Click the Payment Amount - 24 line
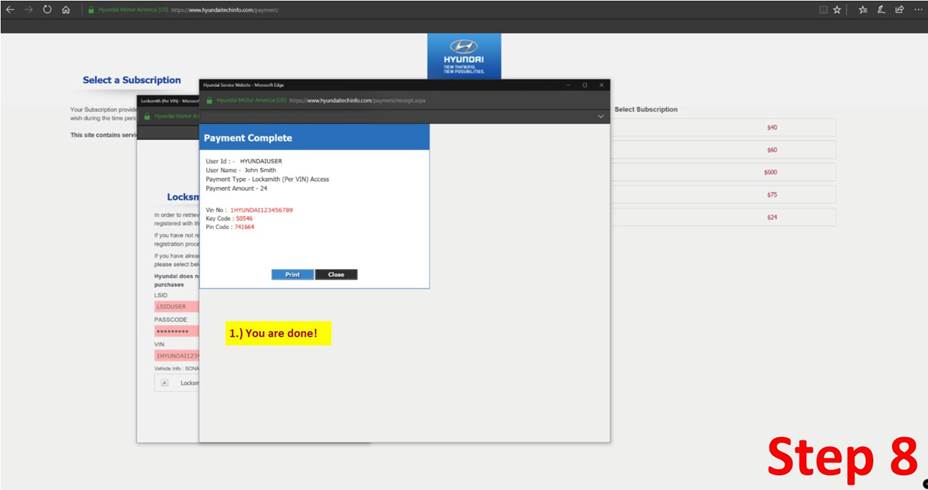928x490 pixels. point(236,188)
